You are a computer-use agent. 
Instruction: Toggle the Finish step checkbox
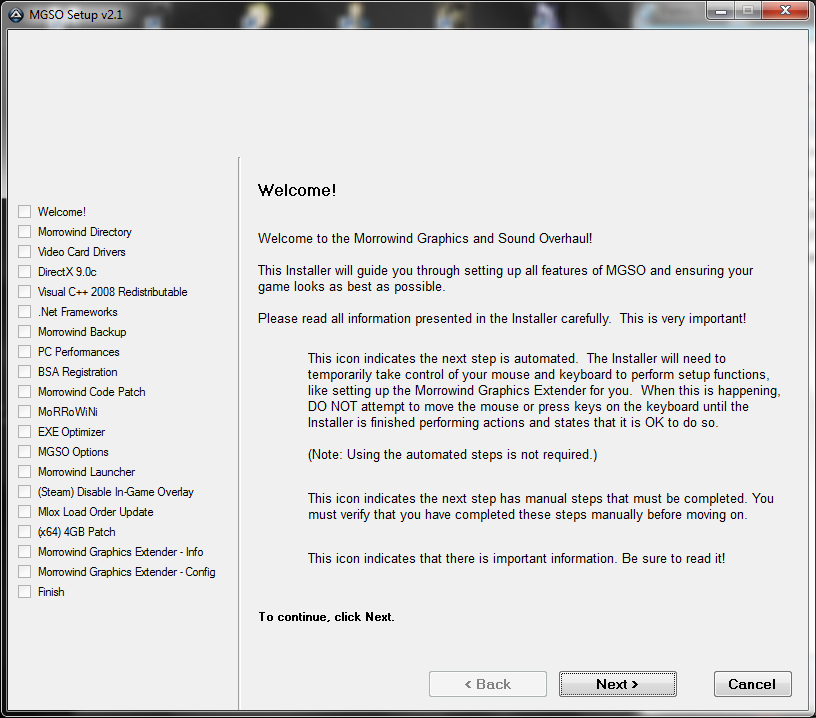[25, 592]
